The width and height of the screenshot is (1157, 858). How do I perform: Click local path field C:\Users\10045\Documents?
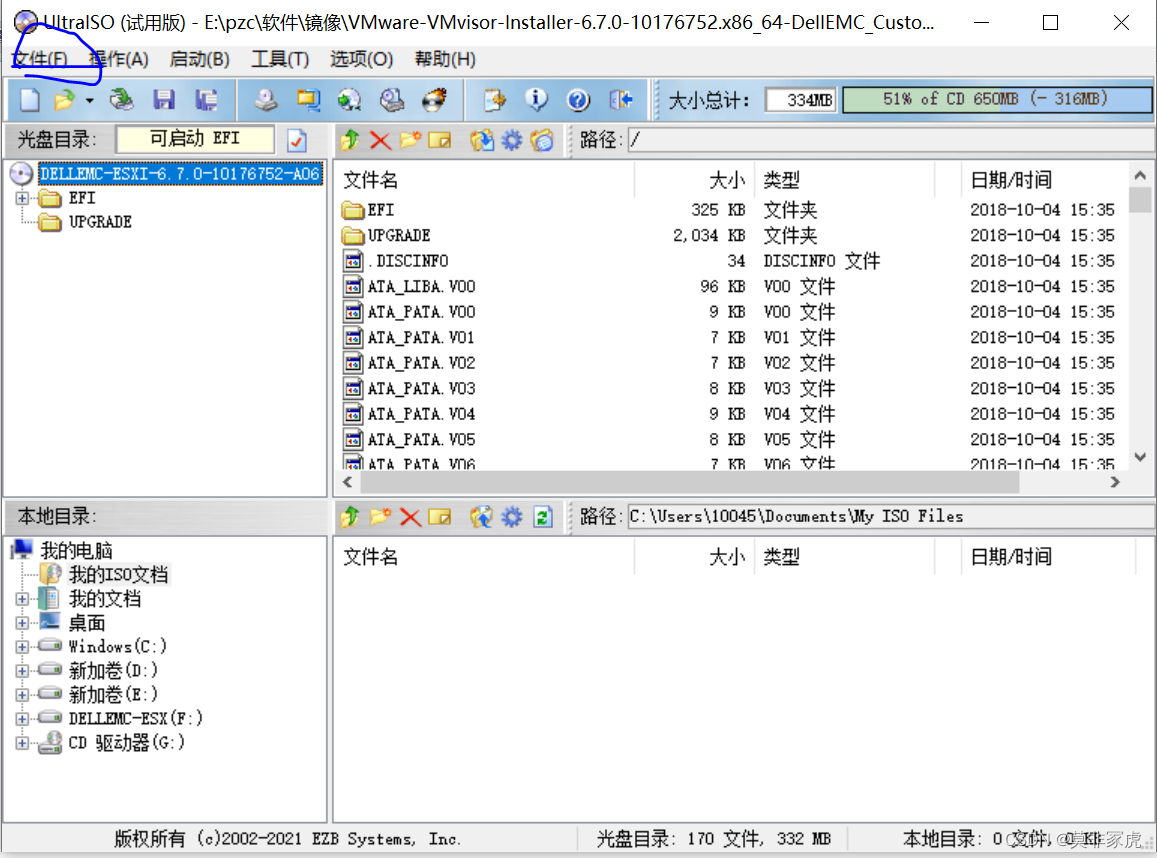point(891,516)
